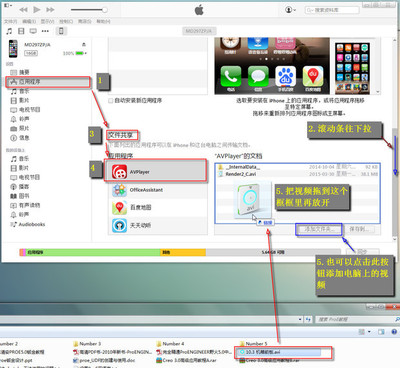Select 天天动听 in file sharing apps list
Image resolution: width=400 pixels, height=368 pixels.
point(158,225)
